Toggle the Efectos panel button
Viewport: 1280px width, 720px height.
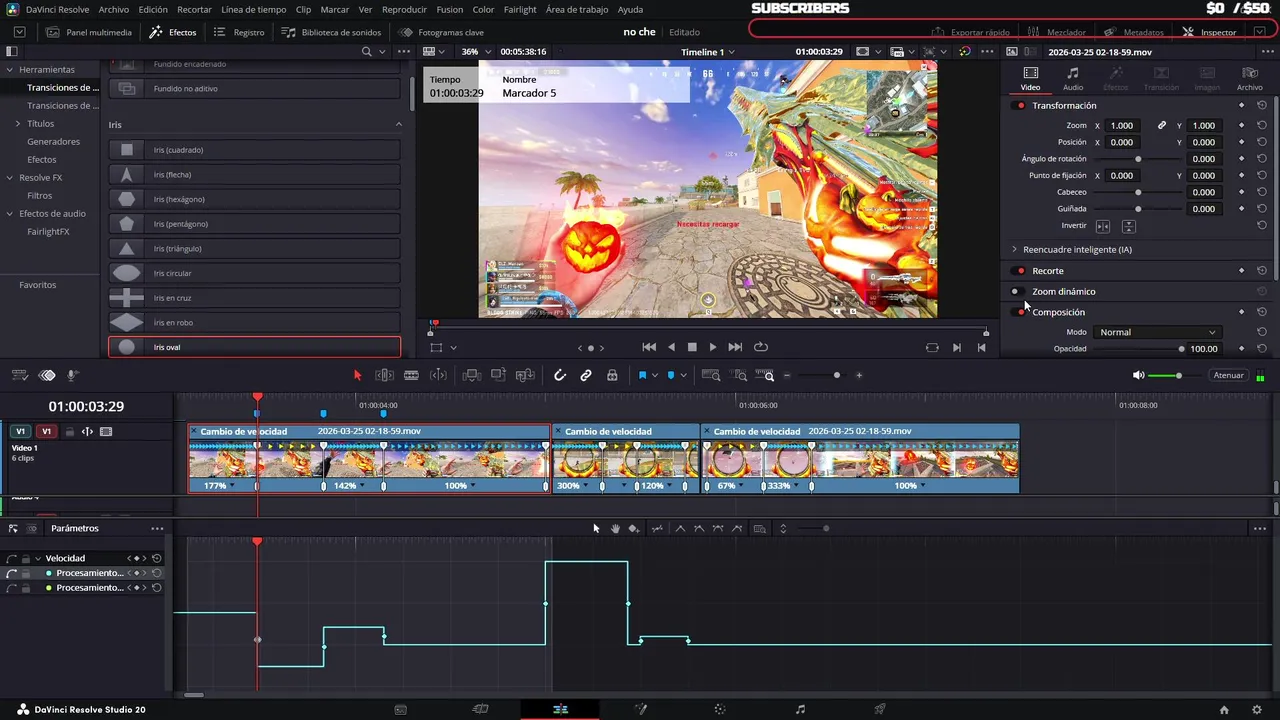(173, 32)
